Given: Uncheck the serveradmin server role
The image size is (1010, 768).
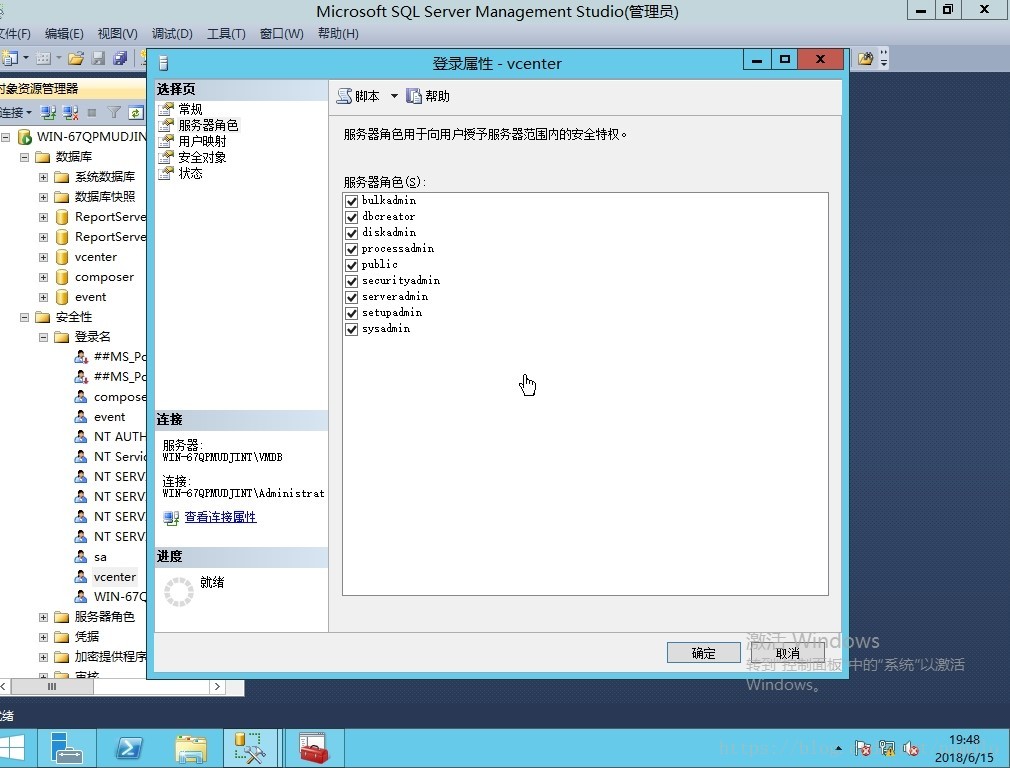Looking at the screenshot, I should click(x=352, y=297).
